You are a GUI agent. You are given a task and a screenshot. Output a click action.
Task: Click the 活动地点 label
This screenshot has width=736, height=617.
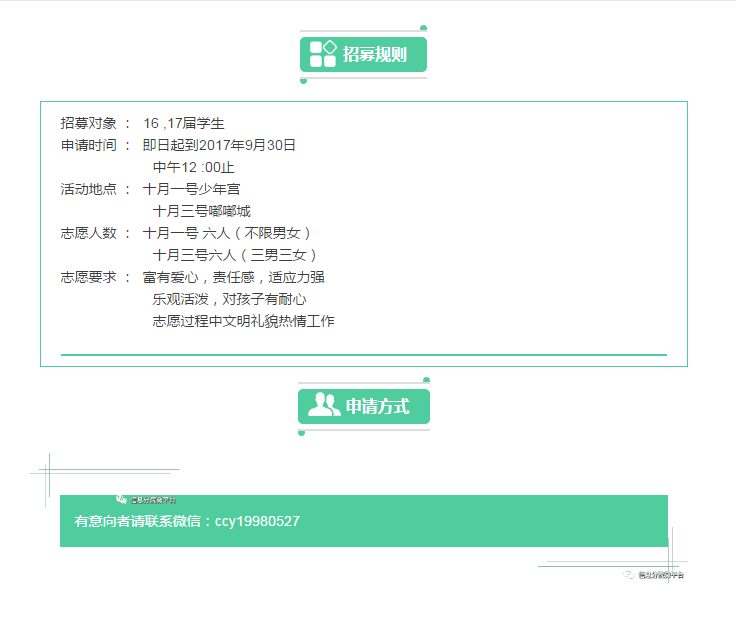89,189
